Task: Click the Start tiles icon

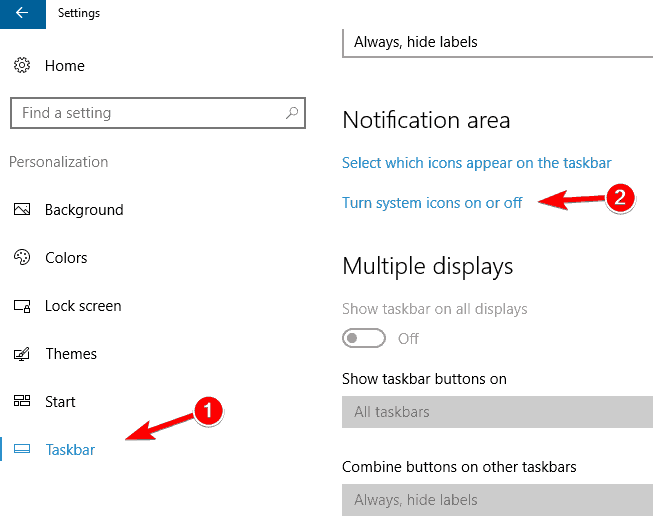Action: (x=22, y=402)
